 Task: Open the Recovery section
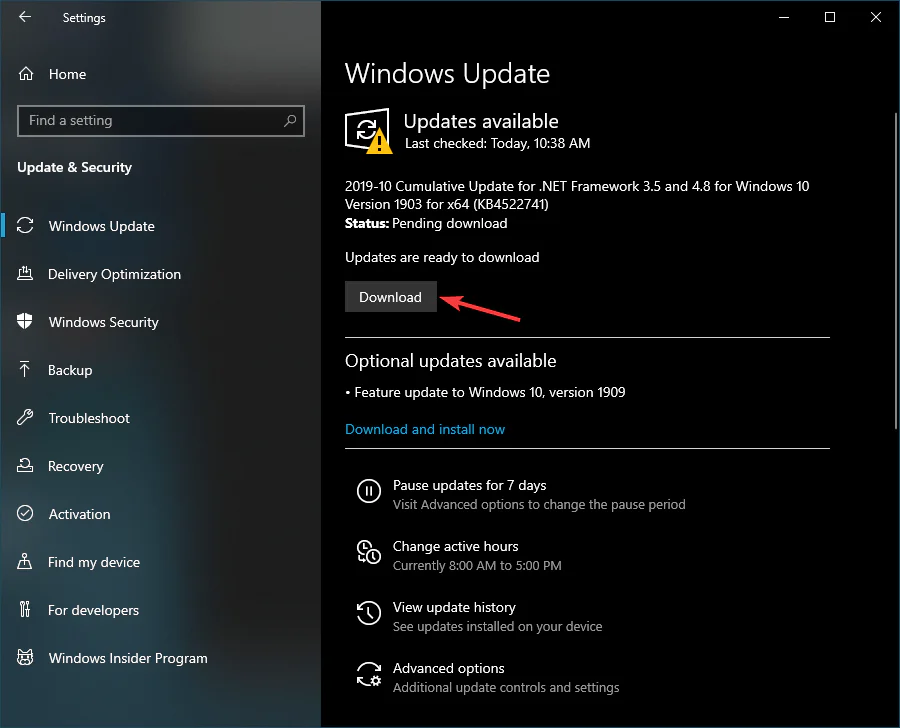76,466
